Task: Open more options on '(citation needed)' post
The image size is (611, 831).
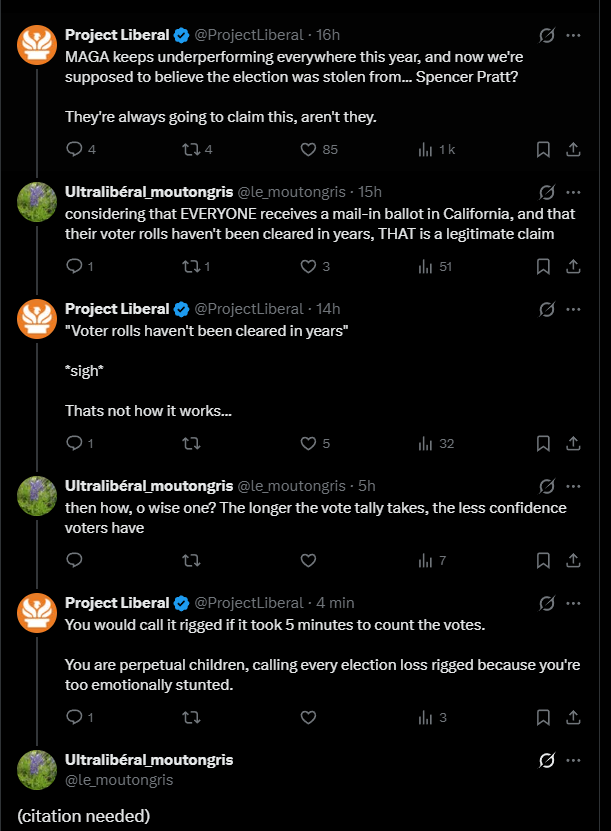Action: pos(573,761)
